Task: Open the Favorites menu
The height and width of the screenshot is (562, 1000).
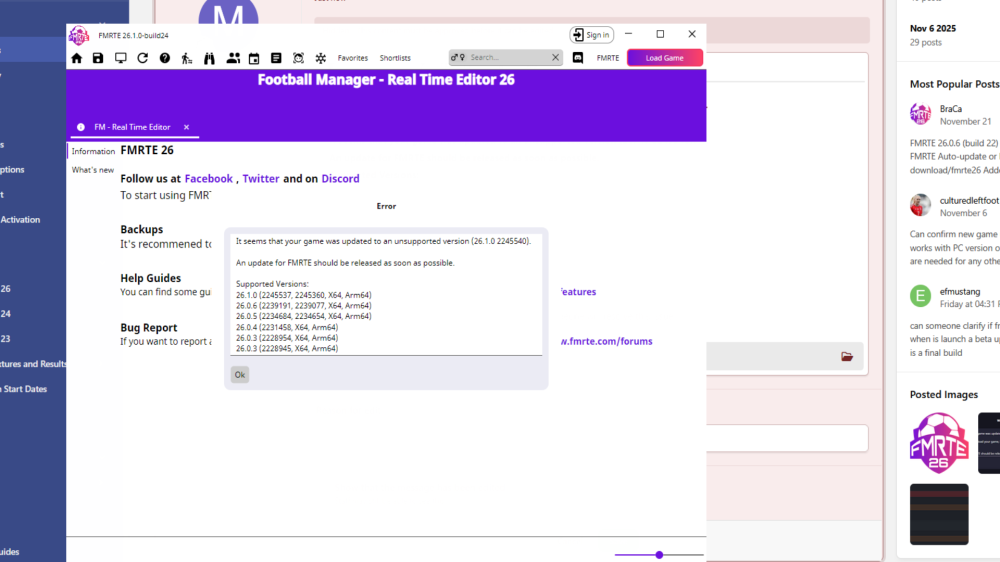Action: coord(352,58)
